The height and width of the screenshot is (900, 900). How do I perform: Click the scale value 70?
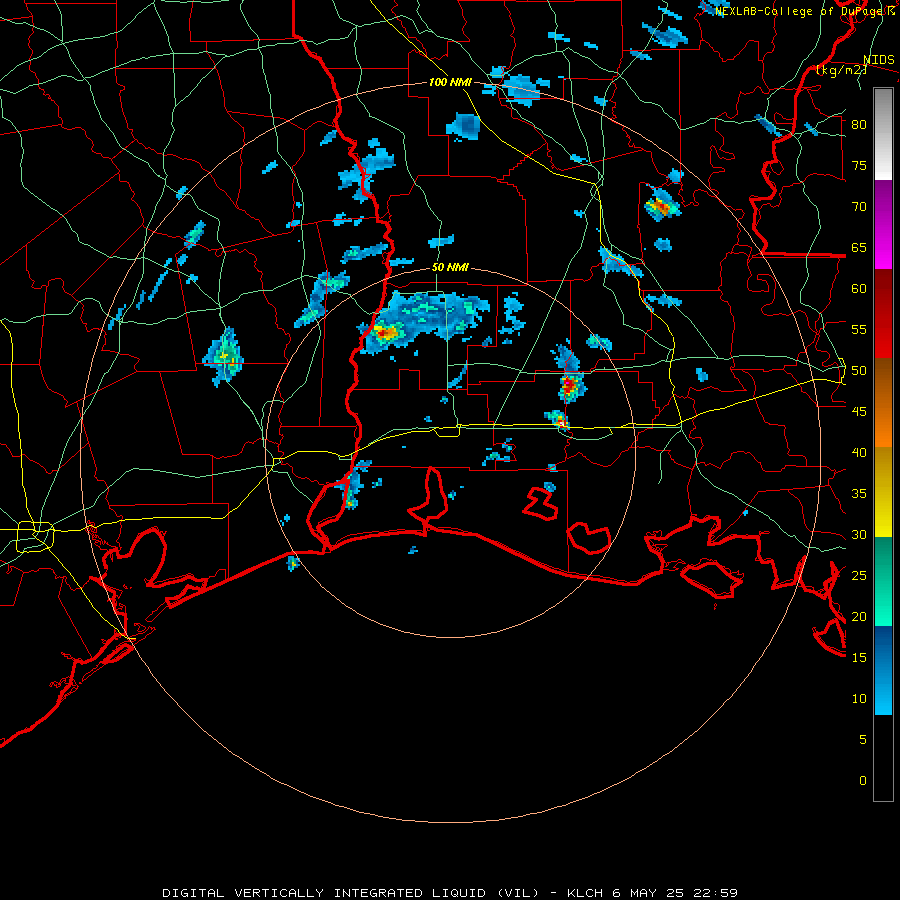point(859,207)
